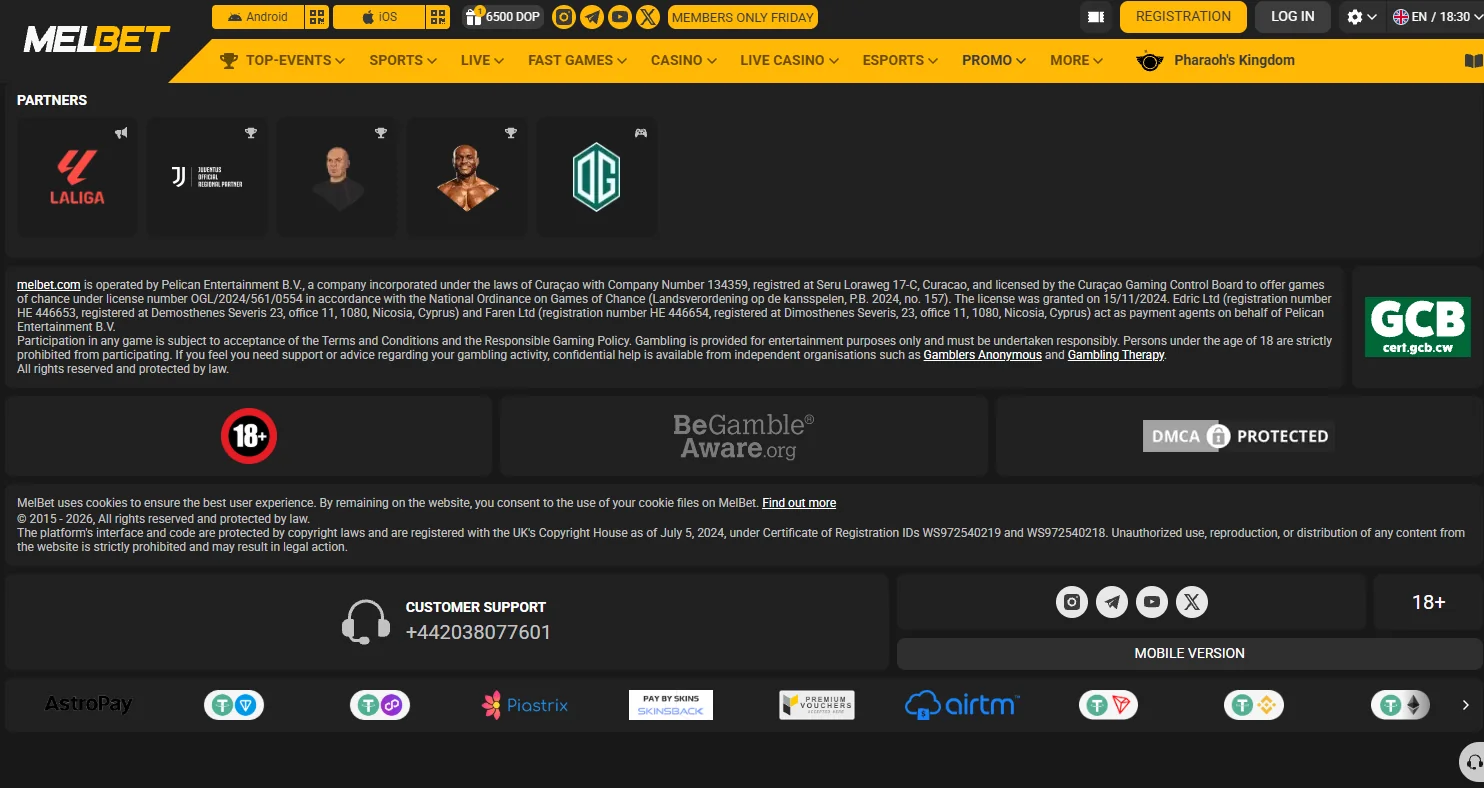Select the AstroPay payment logo
The image size is (1484, 788).
[88, 705]
